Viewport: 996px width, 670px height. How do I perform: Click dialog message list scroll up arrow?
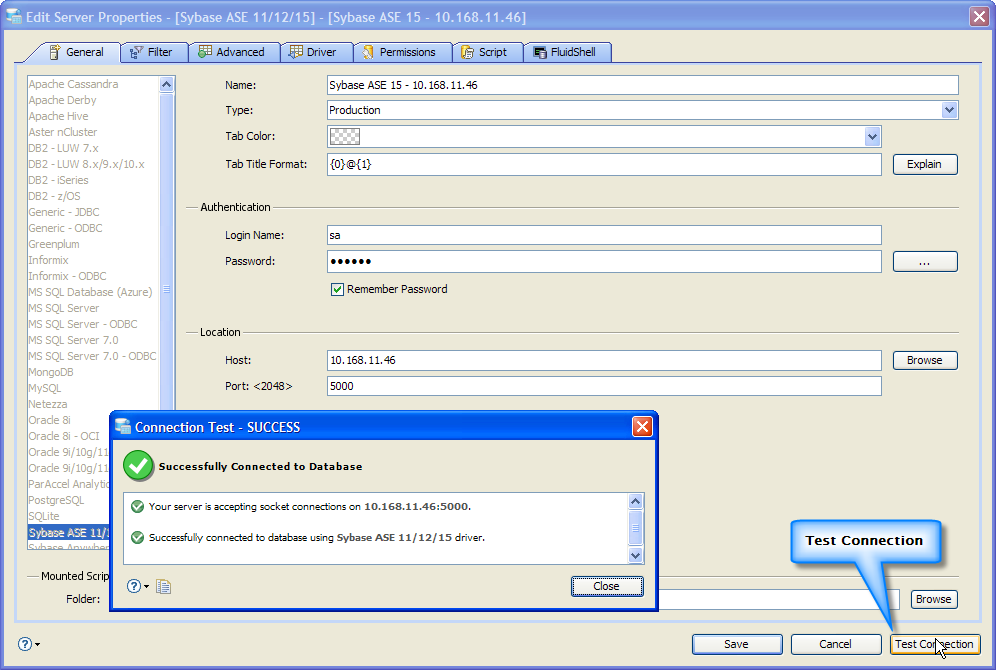click(x=635, y=502)
